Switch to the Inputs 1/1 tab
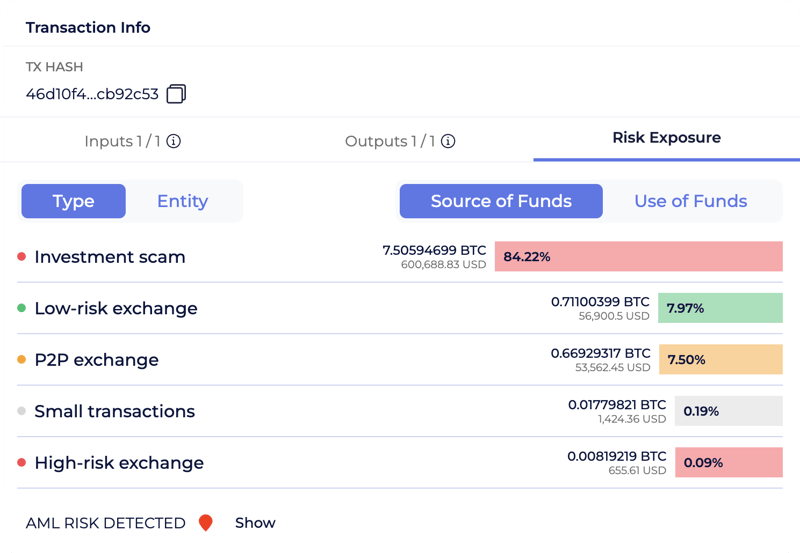This screenshot has width=800, height=553. [132, 141]
